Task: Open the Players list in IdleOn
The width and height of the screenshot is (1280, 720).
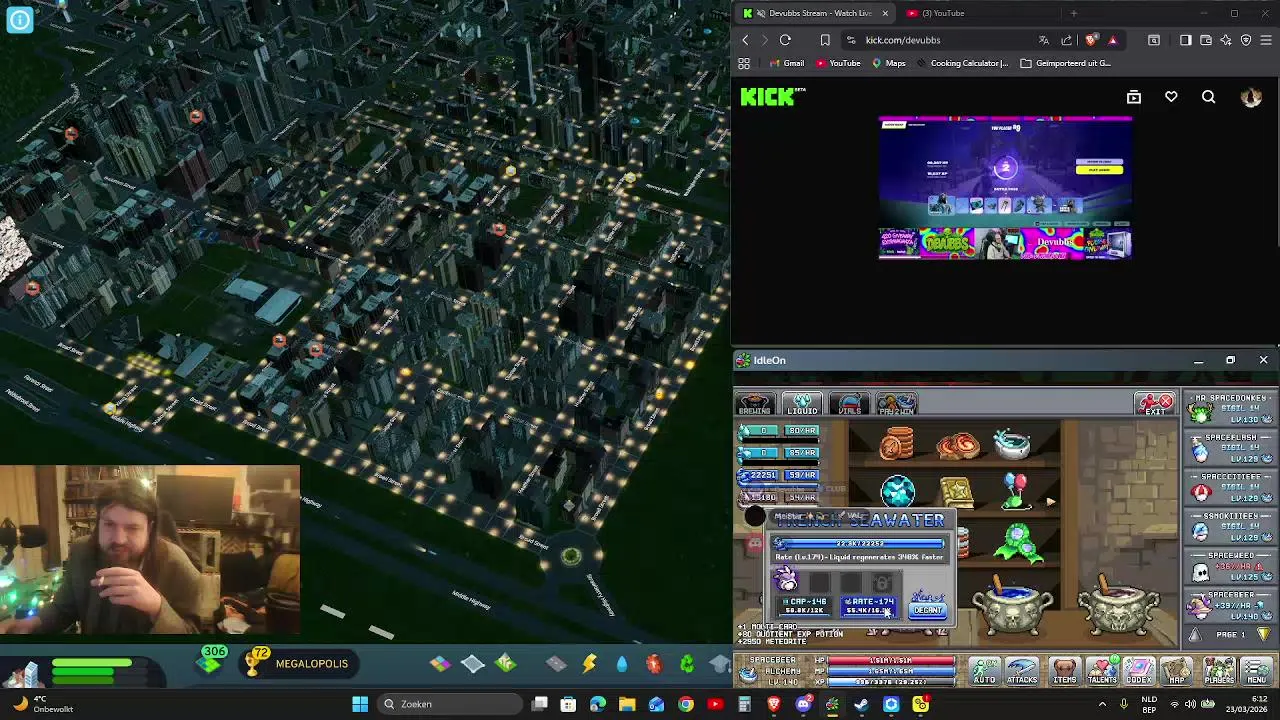Action: click(x=1219, y=671)
